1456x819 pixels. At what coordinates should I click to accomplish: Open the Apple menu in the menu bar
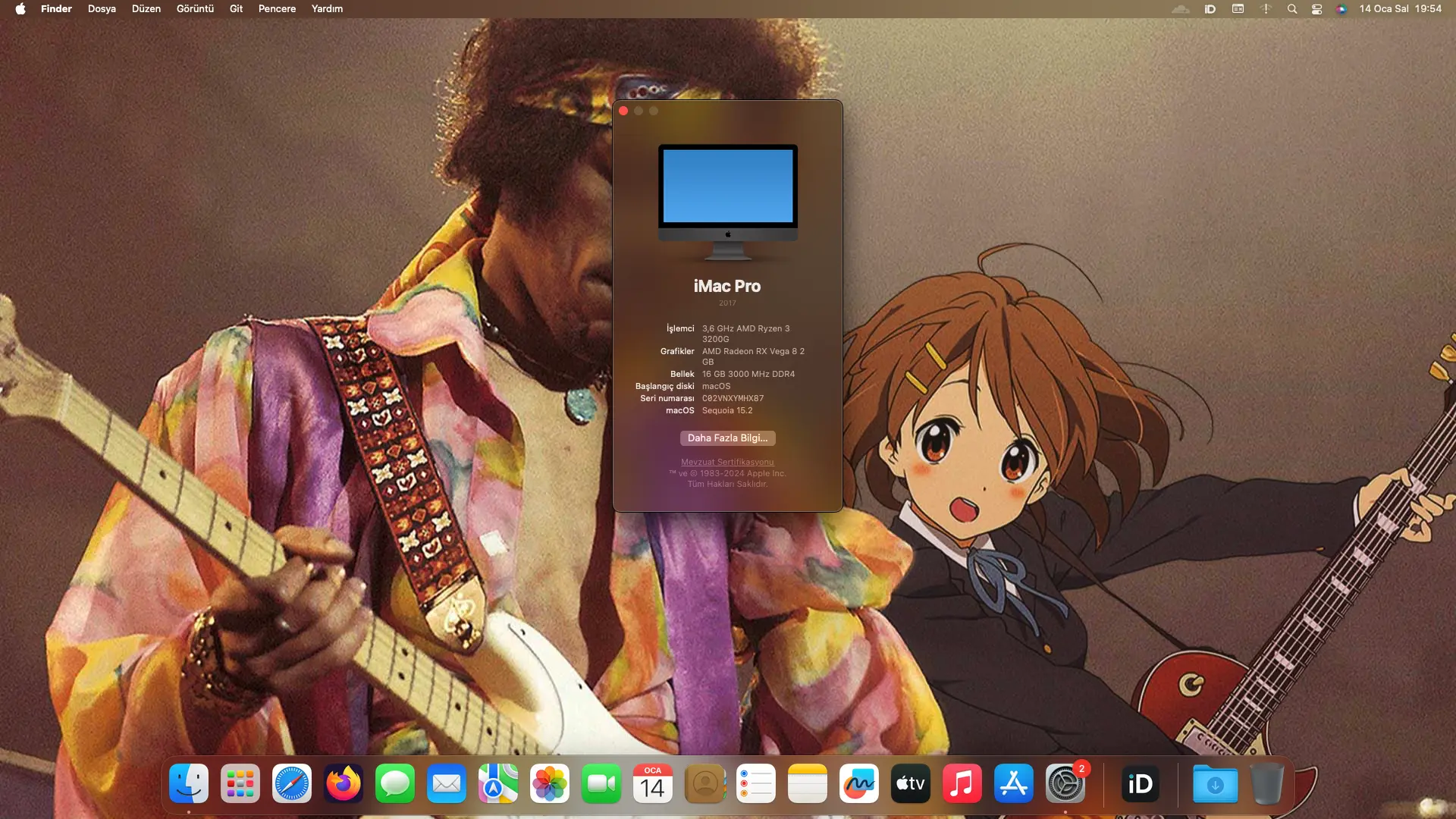point(20,9)
